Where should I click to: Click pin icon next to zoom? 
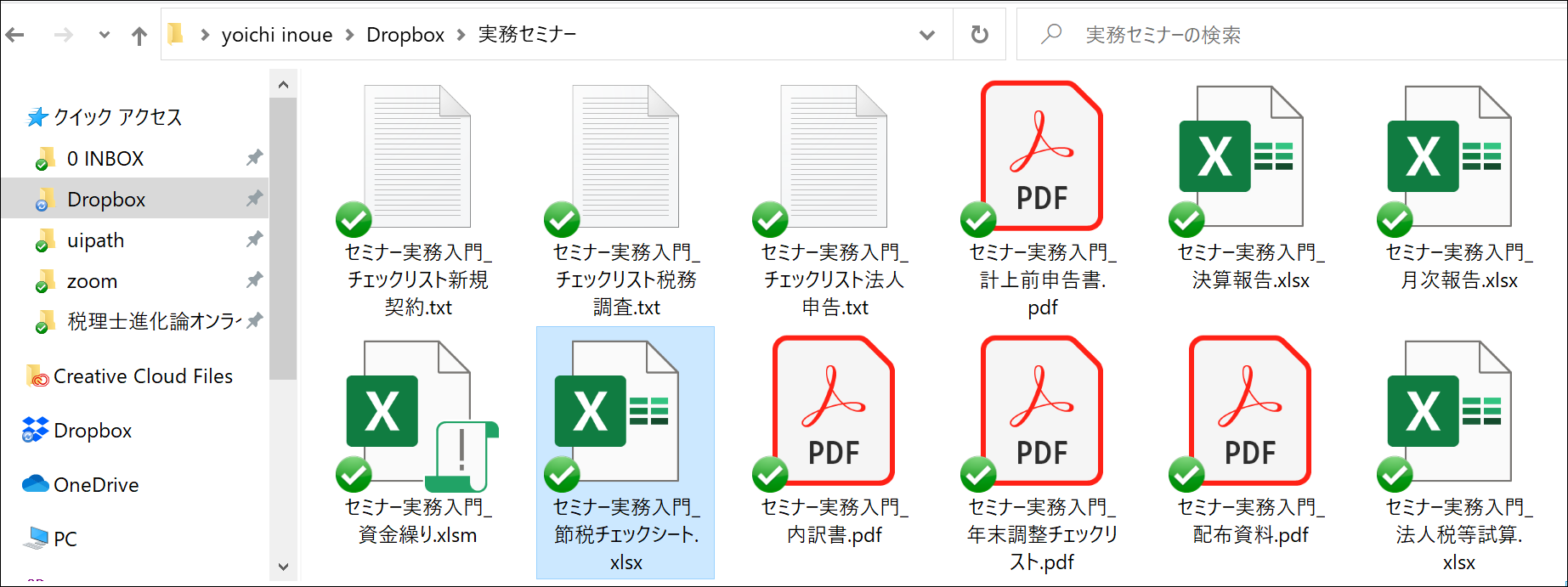tap(254, 280)
